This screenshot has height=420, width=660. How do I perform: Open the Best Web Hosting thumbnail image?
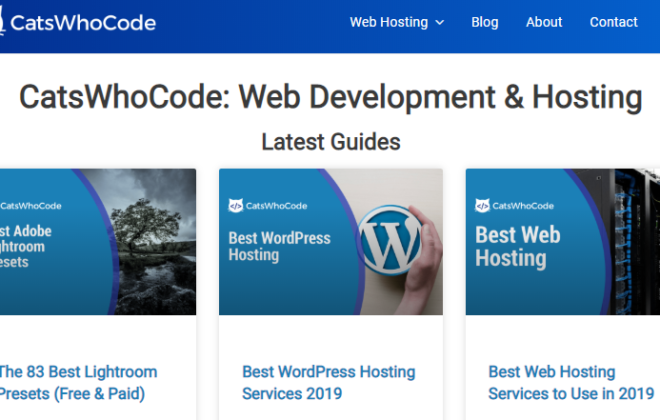pos(563,242)
